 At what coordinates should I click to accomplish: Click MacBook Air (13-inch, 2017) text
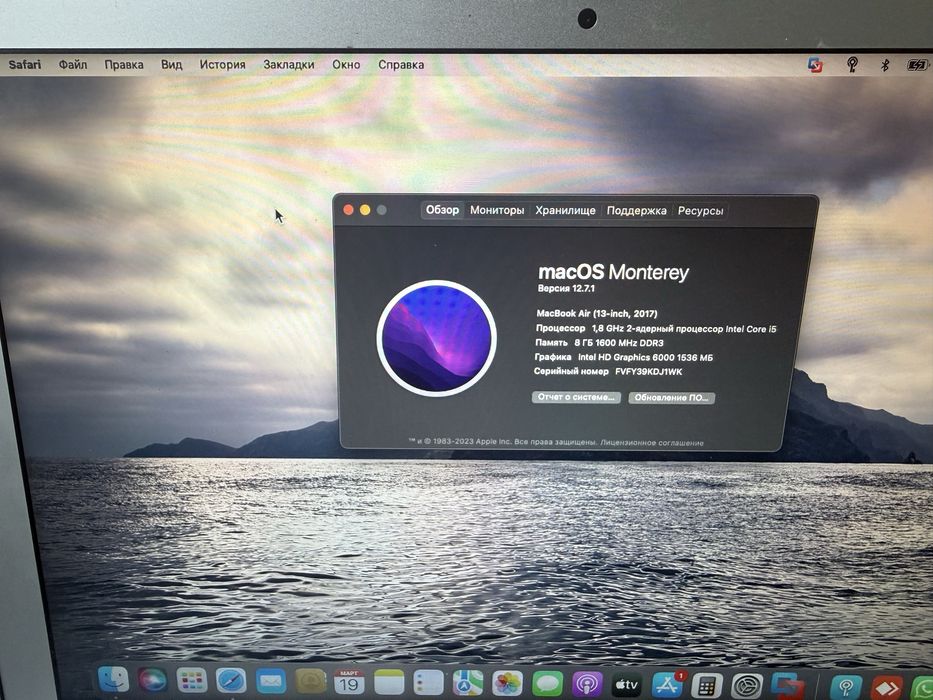(597, 313)
